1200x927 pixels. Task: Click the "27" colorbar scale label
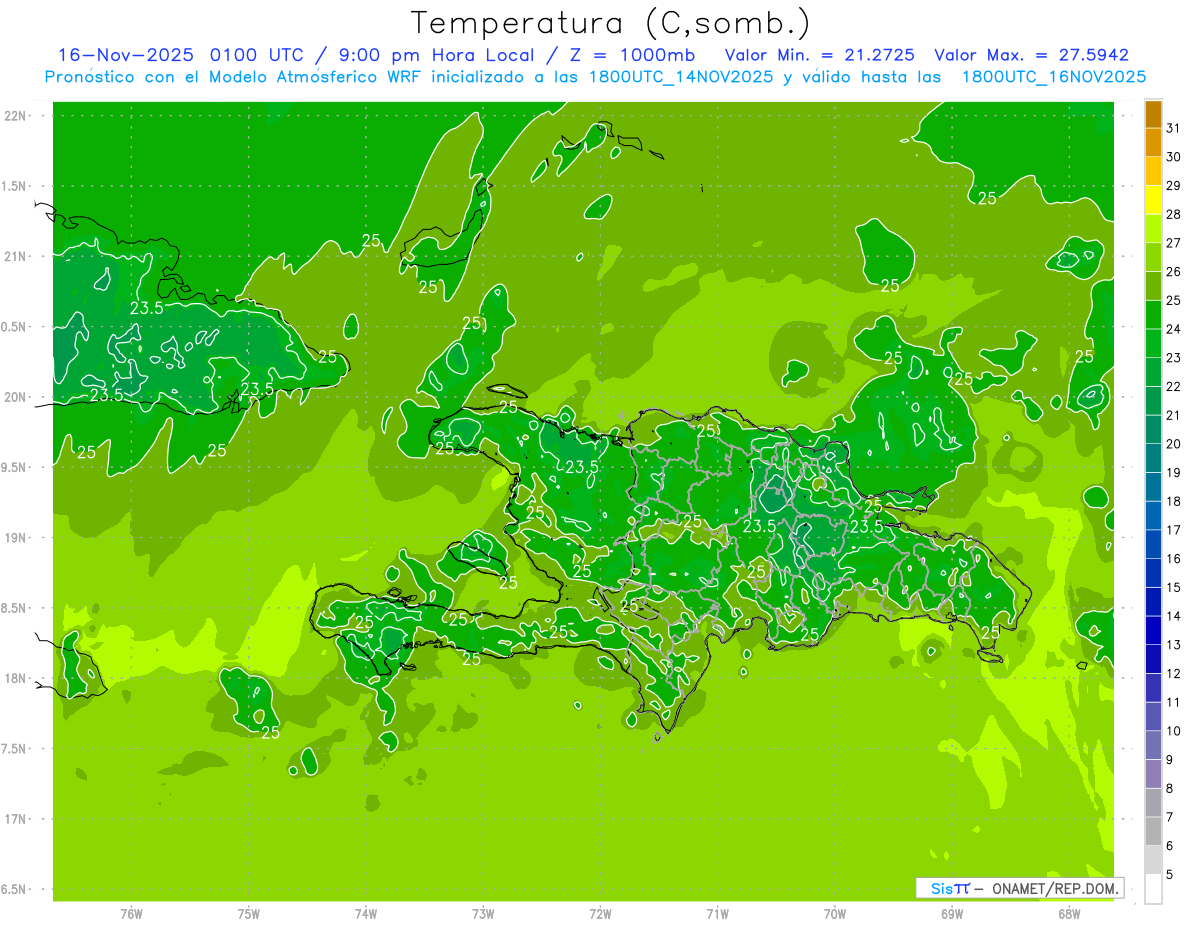(1174, 243)
